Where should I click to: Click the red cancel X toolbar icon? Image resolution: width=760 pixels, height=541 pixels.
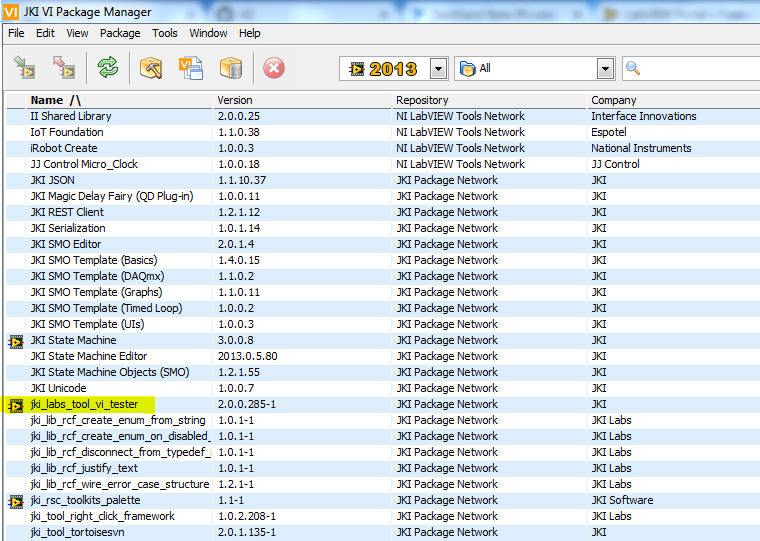274,68
